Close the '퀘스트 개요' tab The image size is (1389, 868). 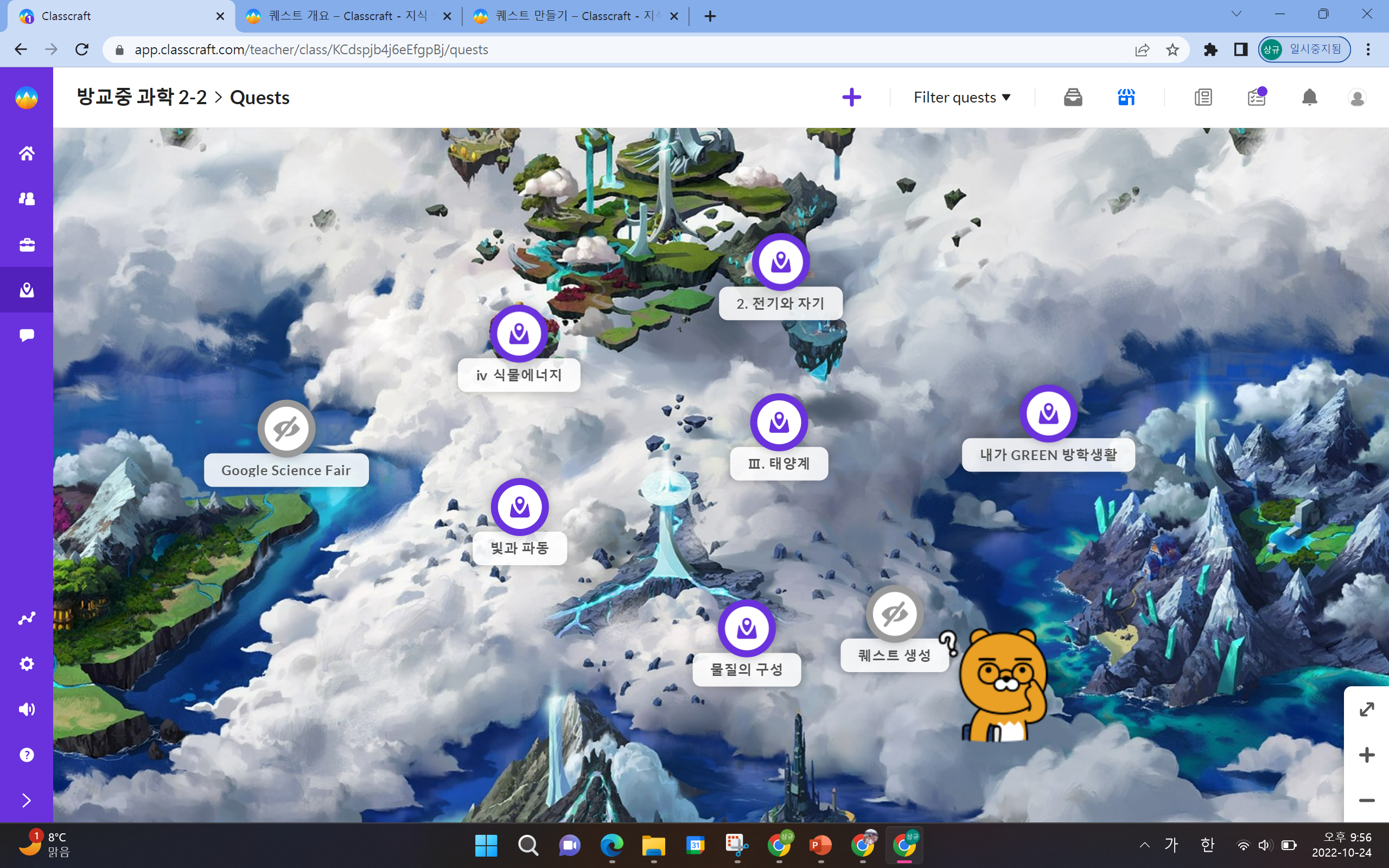(447, 16)
